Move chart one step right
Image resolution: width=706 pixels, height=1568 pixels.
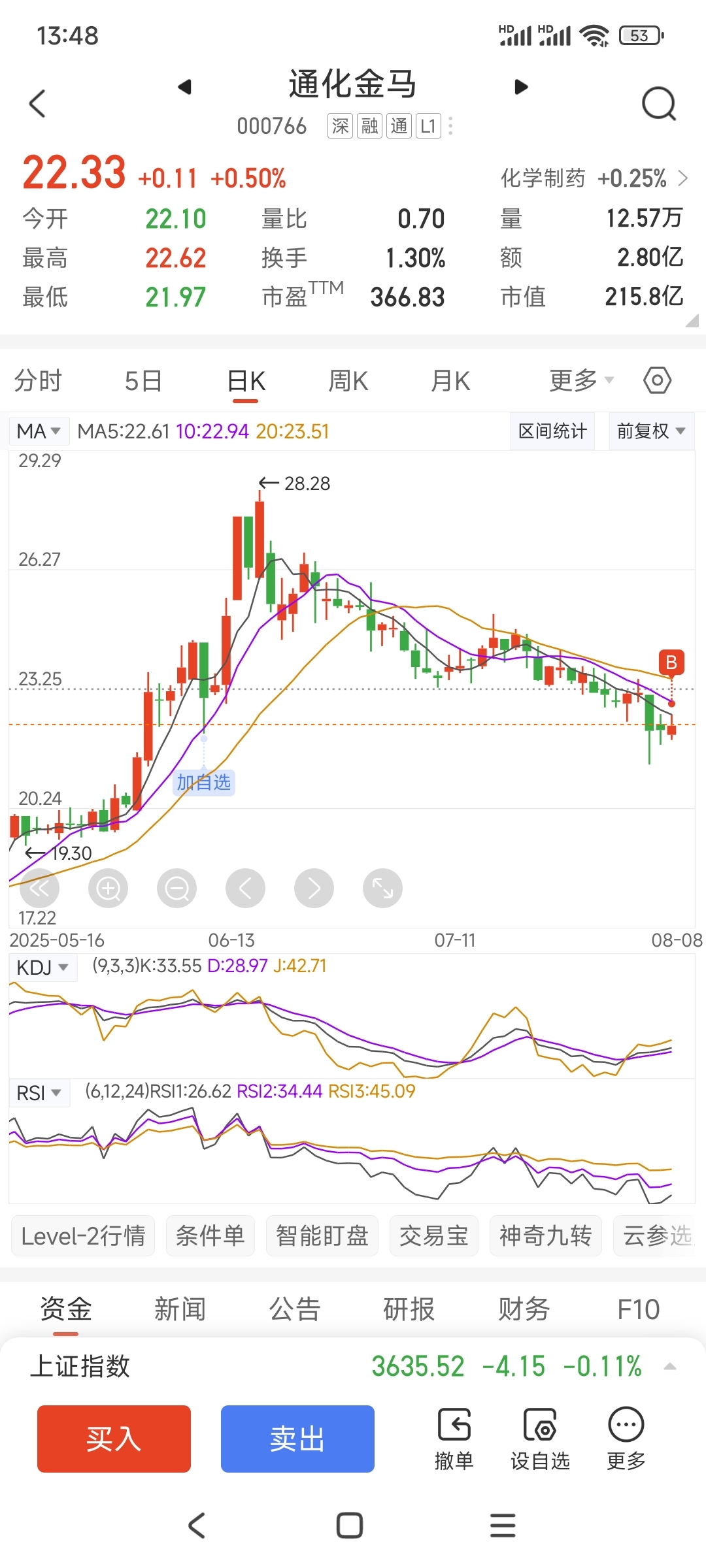pyautogui.click(x=314, y=889)
